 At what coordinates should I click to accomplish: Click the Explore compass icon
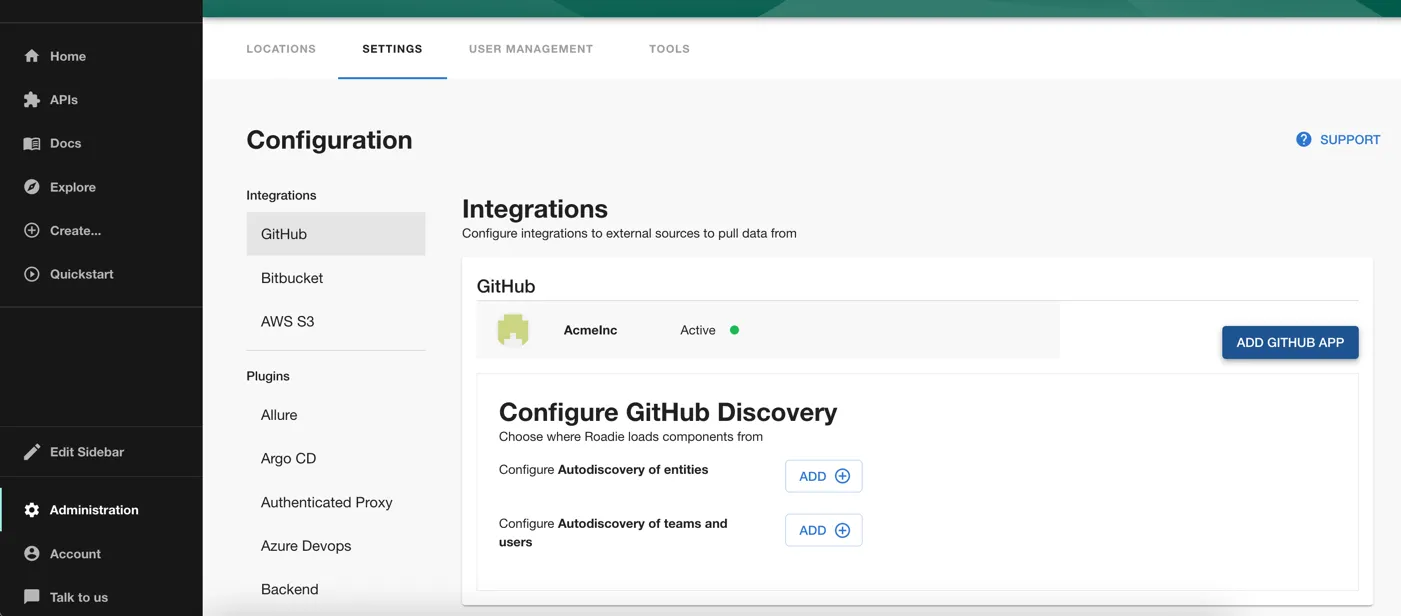(31, 186)
